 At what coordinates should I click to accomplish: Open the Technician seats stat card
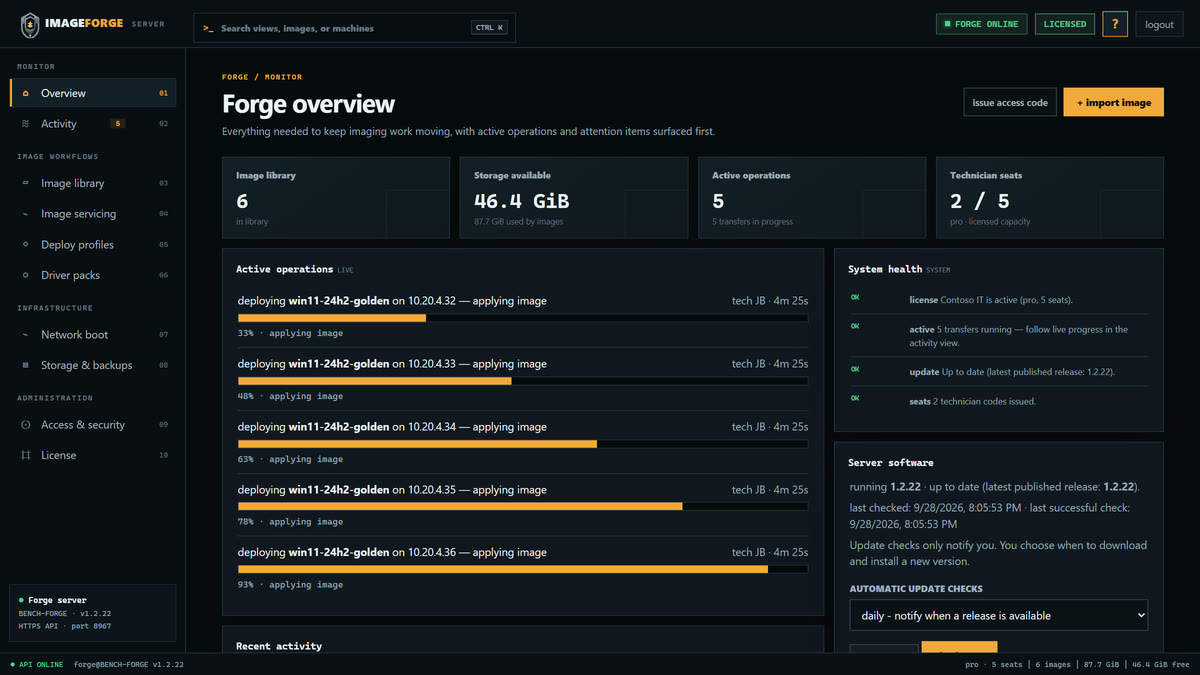pos(1050,197)
